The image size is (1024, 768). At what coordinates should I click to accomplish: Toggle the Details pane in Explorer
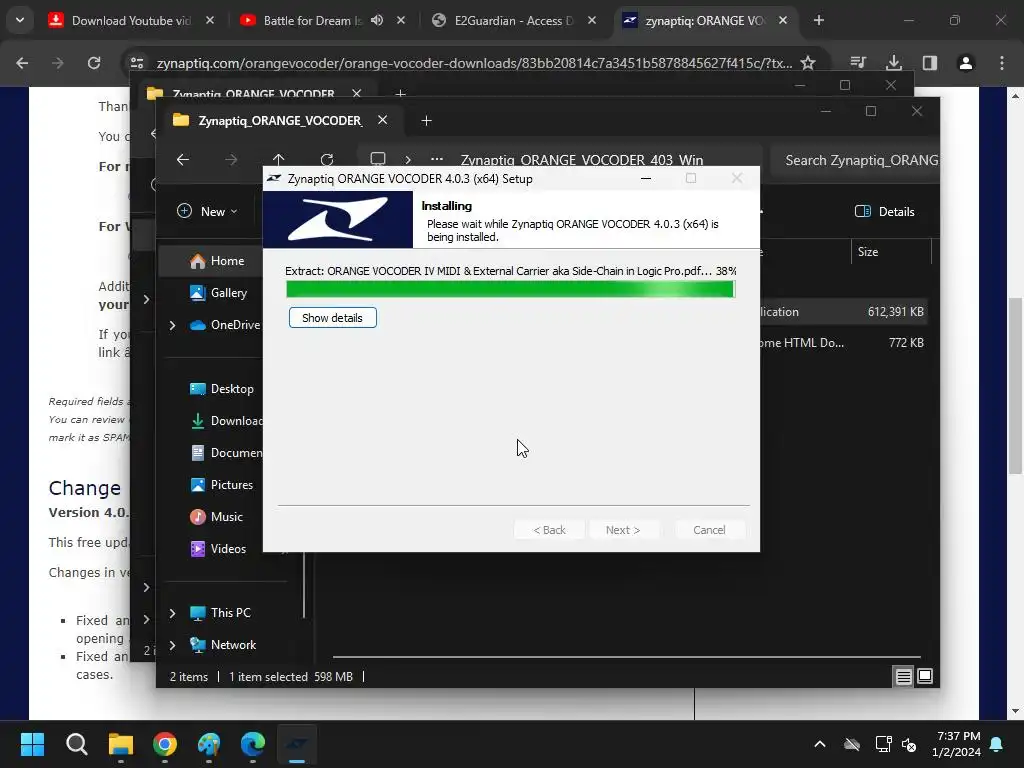(x=885, y=212)
